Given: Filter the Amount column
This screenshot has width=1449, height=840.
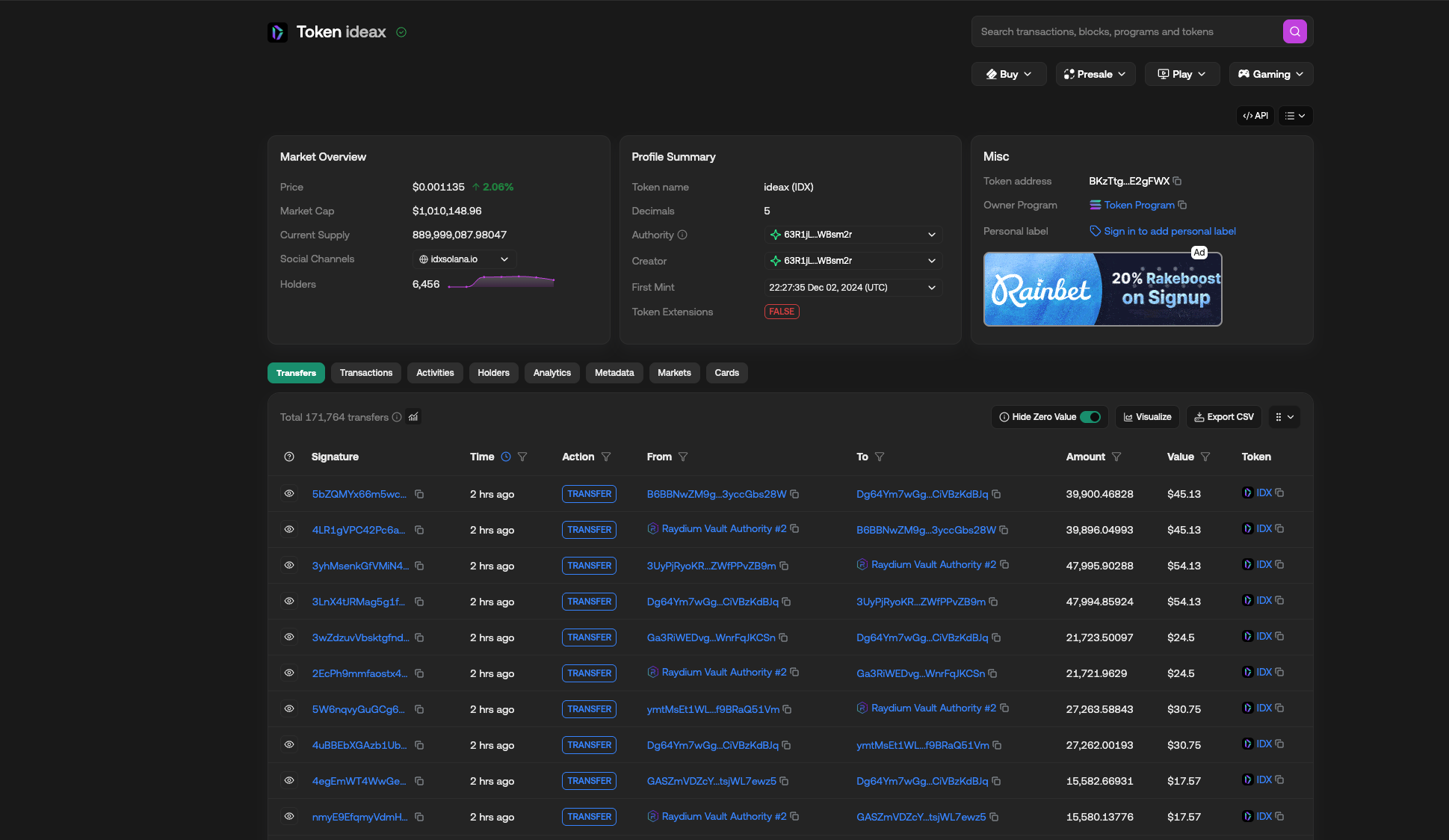Looking at the screenshot, I should (1116, 457).
